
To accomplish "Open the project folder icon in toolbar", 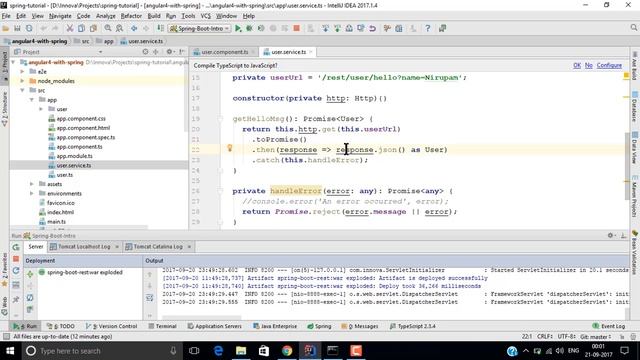I will [5, 28].
